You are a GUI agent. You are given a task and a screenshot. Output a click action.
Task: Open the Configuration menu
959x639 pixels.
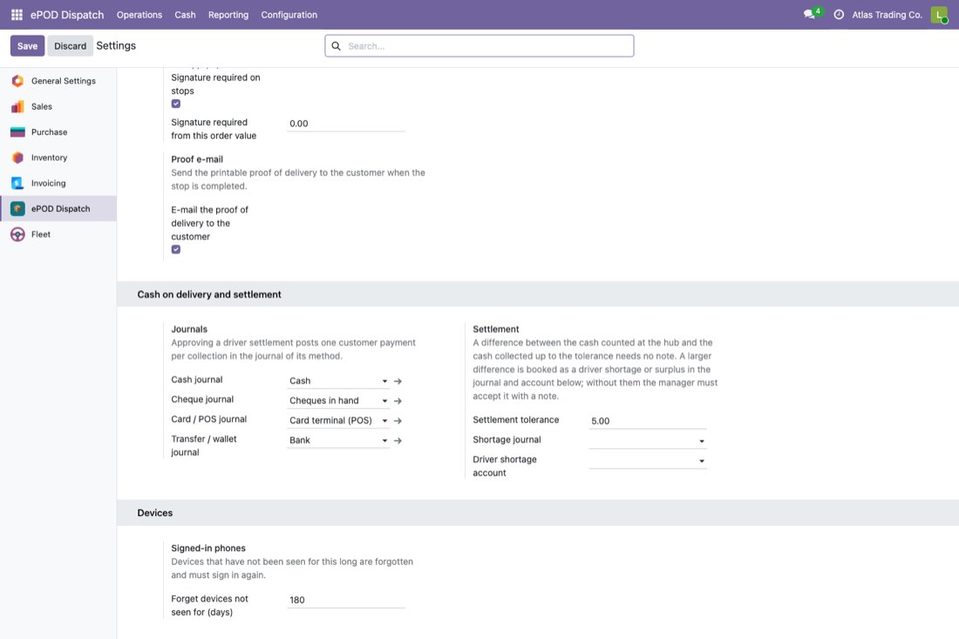click(x=289, y=15)
